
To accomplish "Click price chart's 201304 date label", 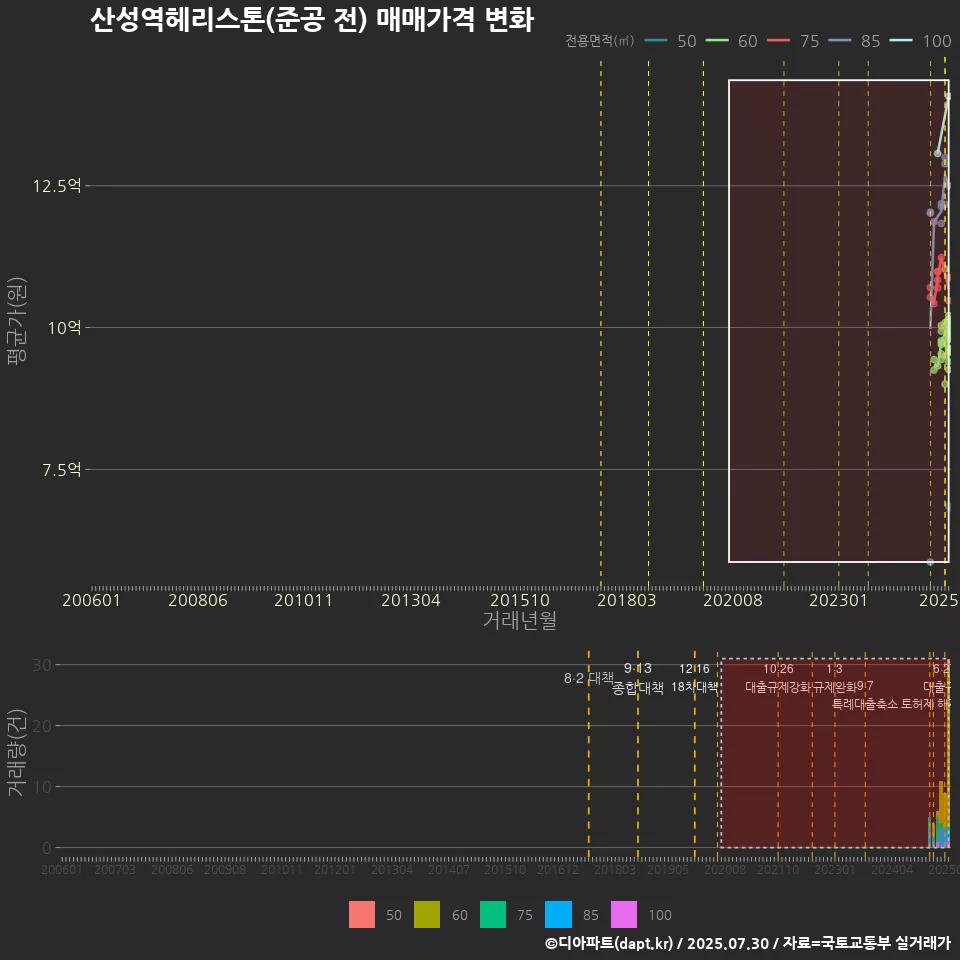I will (411, 600).
